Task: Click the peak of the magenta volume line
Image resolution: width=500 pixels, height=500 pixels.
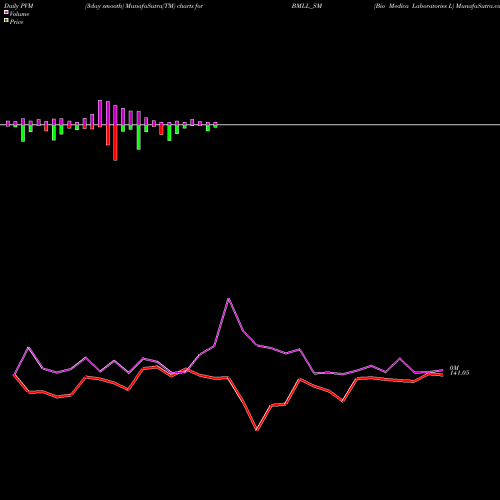Action: coord(229,299)
